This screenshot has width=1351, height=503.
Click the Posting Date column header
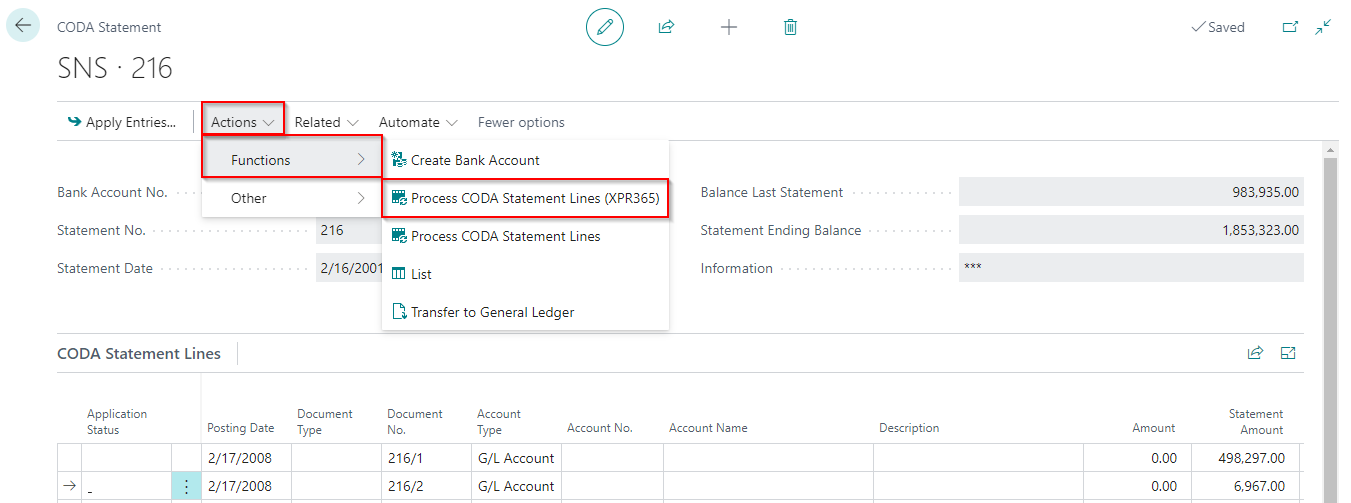(240, 428)
